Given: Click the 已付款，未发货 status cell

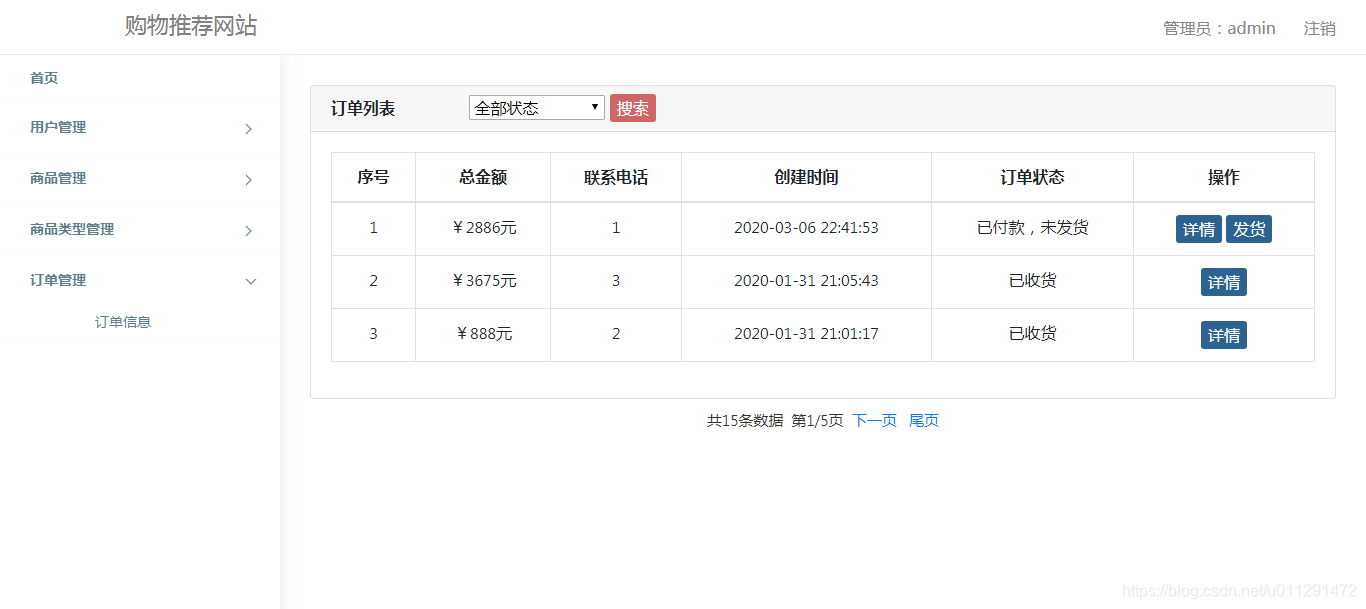Looking at the screenshot, I should pyautogui.click(x=1032, y=228).
